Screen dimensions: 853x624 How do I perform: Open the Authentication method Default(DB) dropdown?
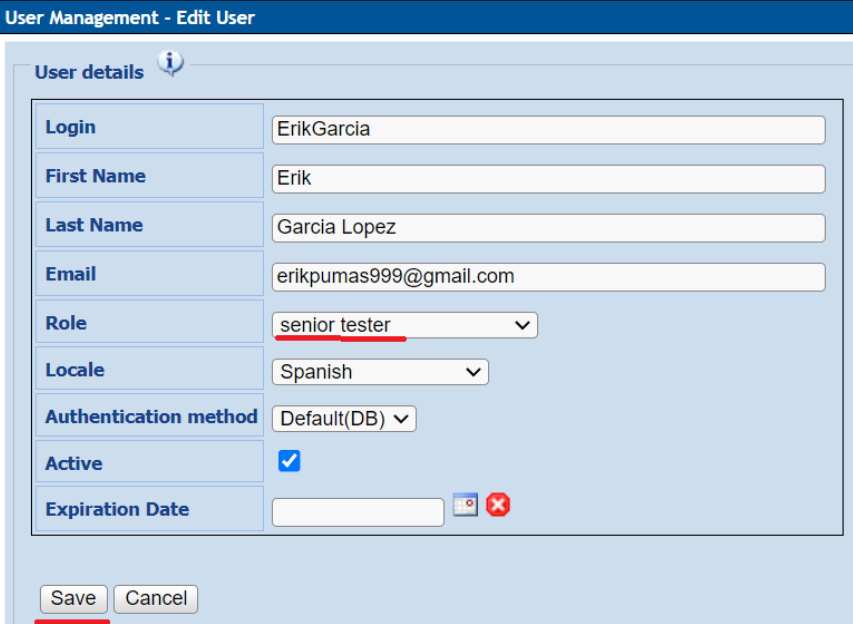[344, 419]
